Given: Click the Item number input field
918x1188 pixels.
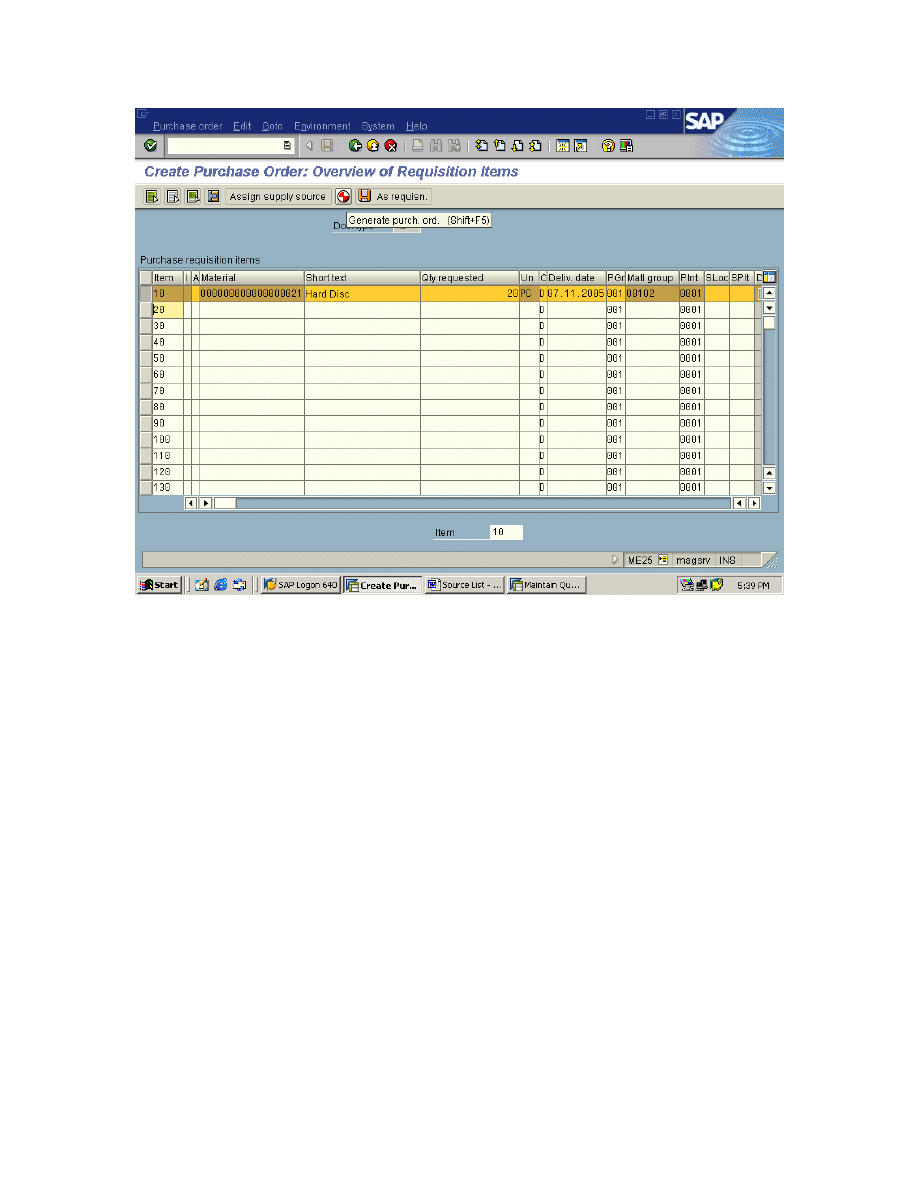Looking at the screenshot, I should tap(505, 532).
